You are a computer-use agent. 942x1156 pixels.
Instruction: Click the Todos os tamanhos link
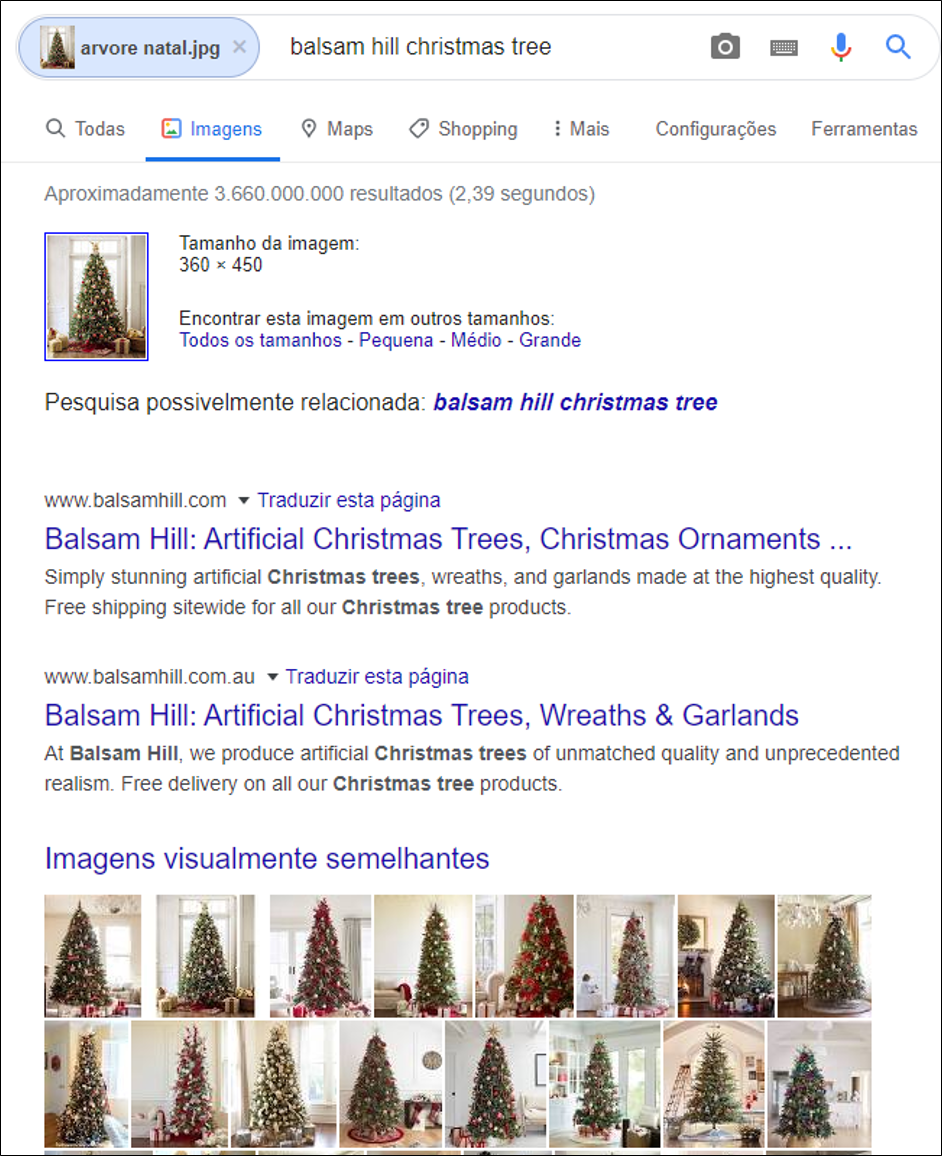pyautogui.click(x=260, y=341)
